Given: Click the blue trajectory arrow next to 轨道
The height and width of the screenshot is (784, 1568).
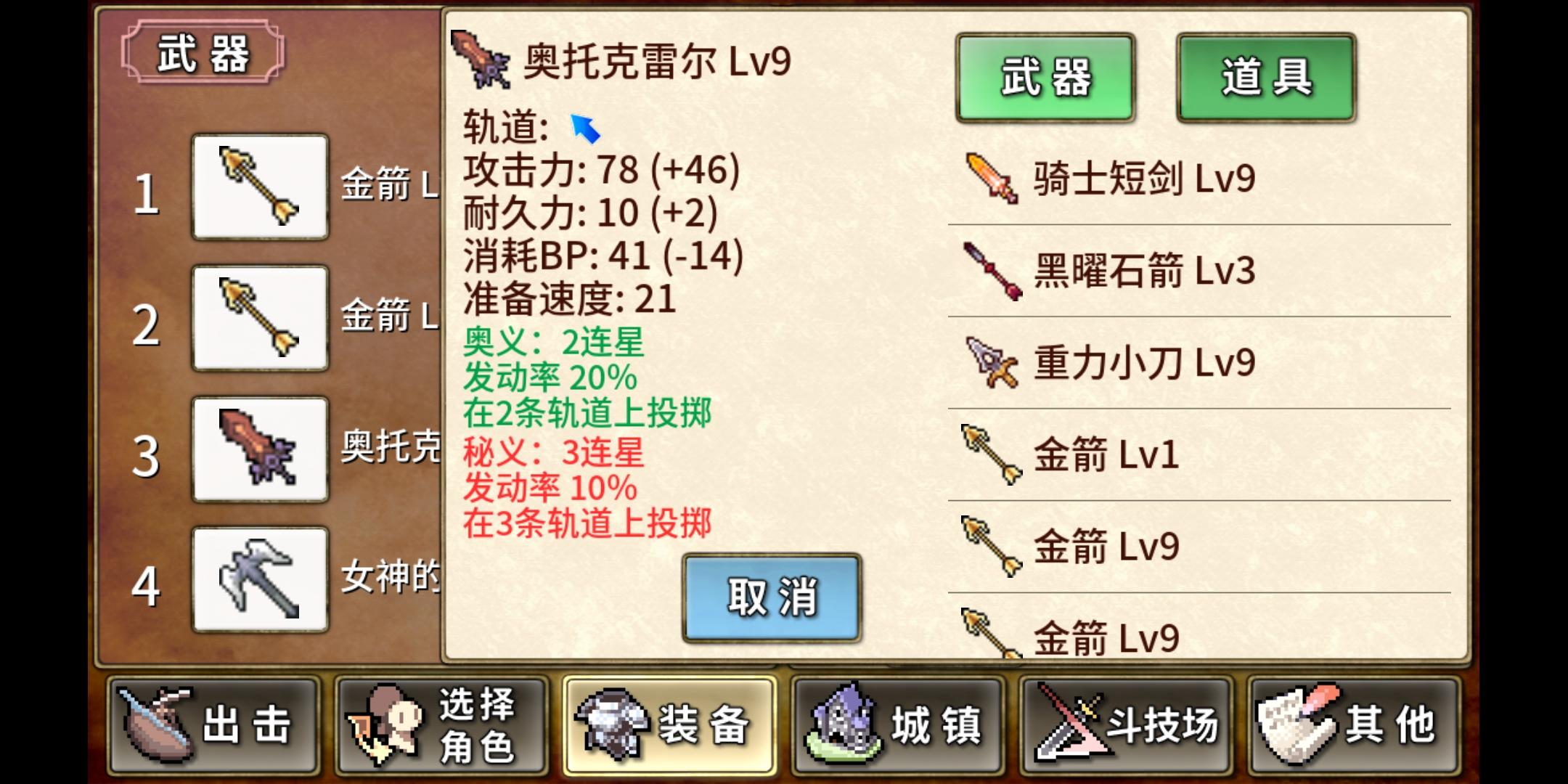Looking at the screenshot, I should click(585, 128).
